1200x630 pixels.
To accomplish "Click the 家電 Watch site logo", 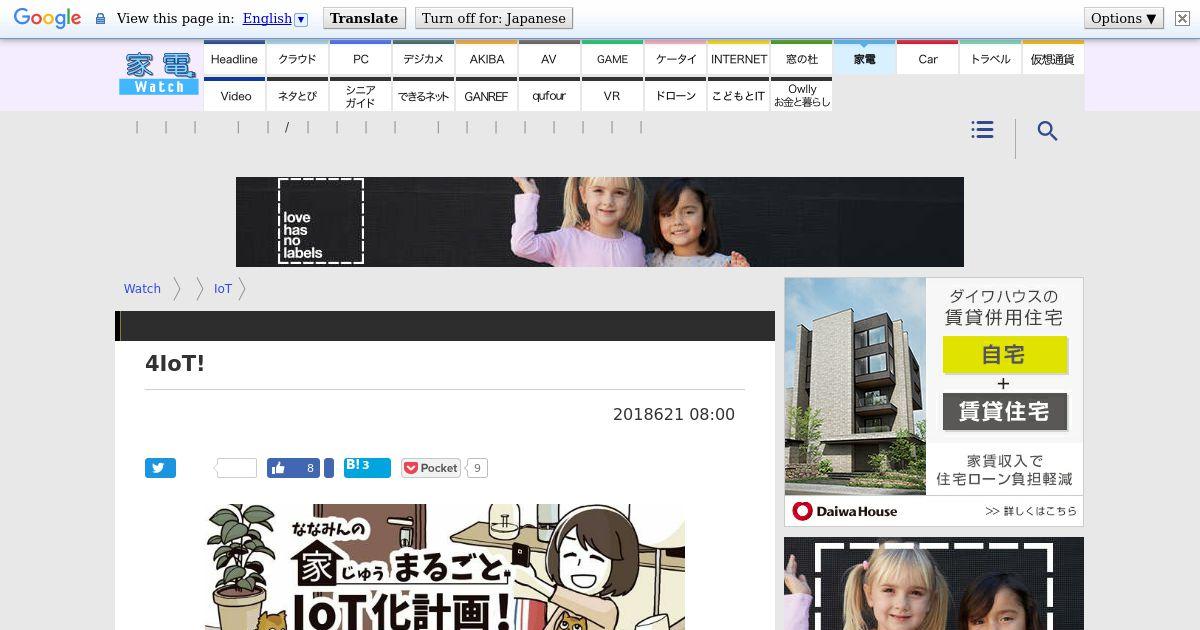I will click(159, 74).
